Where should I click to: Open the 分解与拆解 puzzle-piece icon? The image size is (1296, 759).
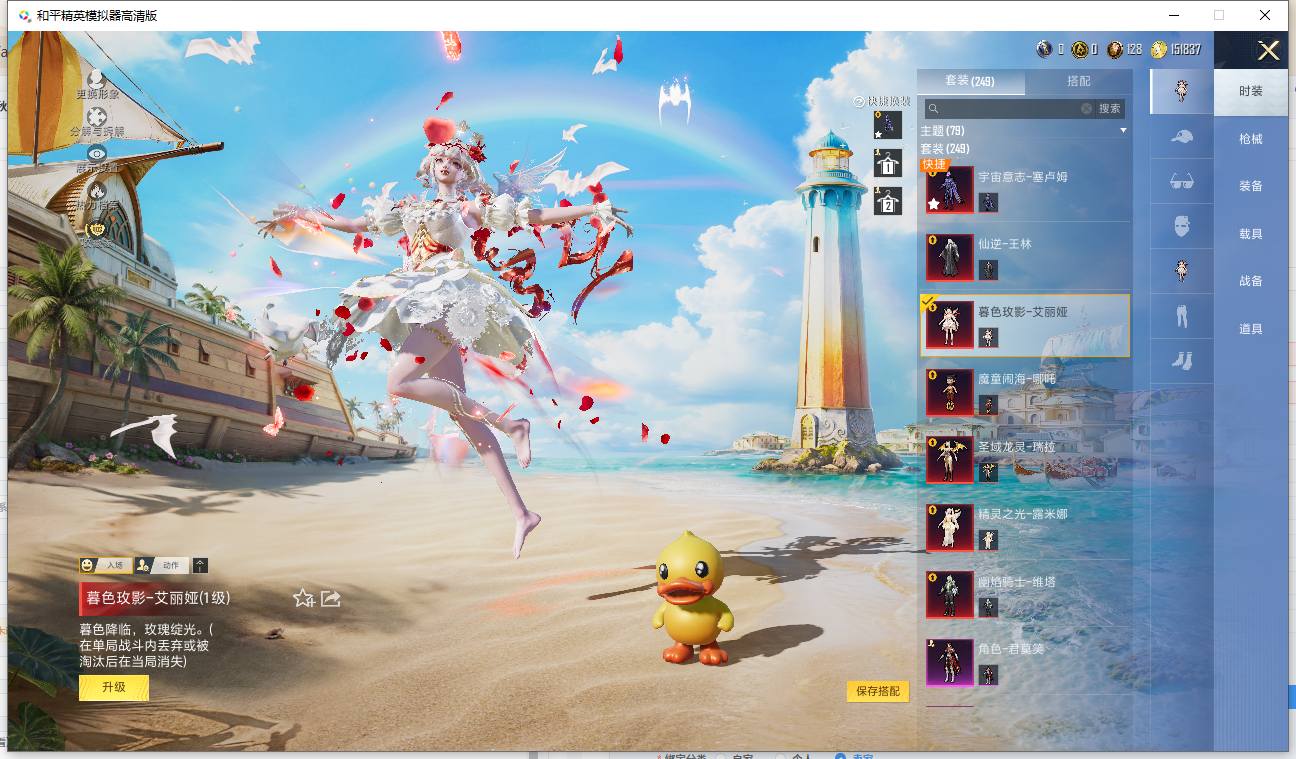(97, 117)
